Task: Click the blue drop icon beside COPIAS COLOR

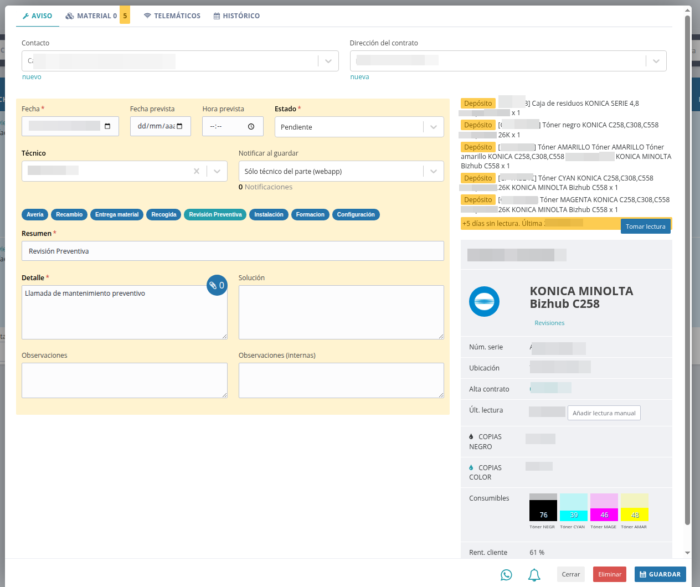Action: (x=471, y=467)
